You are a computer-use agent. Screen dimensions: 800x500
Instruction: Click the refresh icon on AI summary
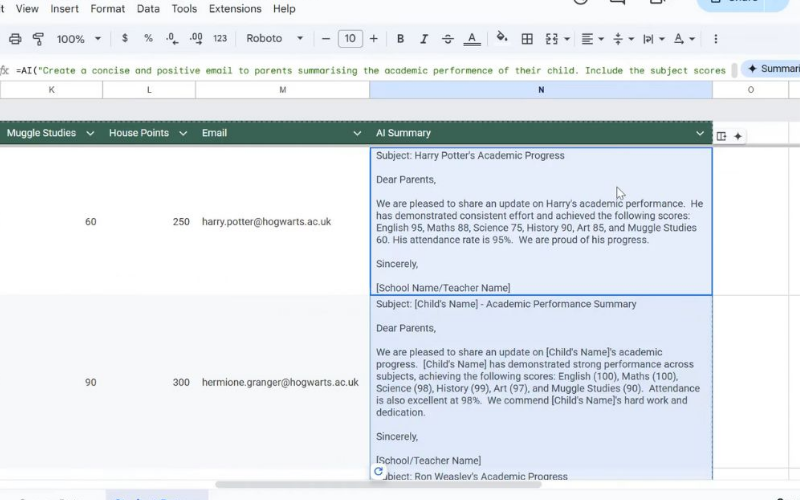pos(378,471)
